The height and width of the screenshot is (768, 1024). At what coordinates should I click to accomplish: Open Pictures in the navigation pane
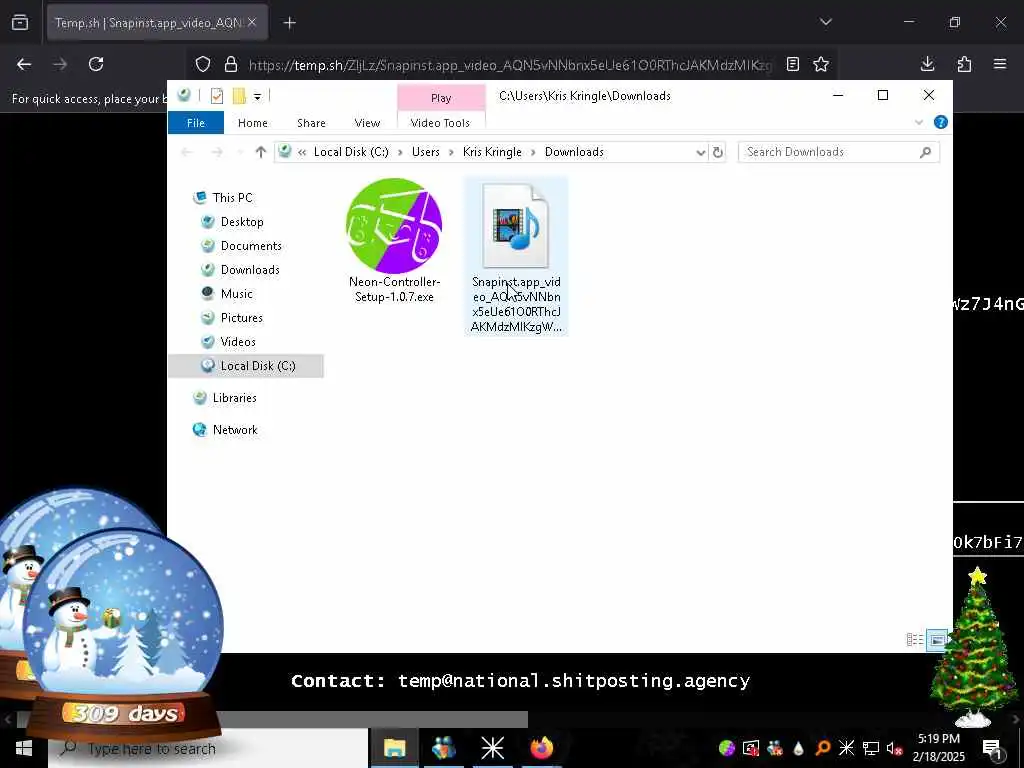pos(242,318)
